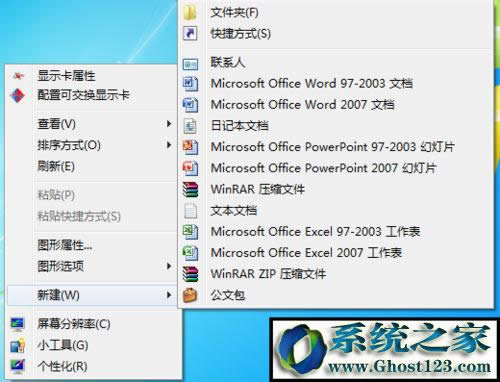Click the contact card icon beside 联系人
This screenshot has height=382, width=500.
(x=190, y=63)
